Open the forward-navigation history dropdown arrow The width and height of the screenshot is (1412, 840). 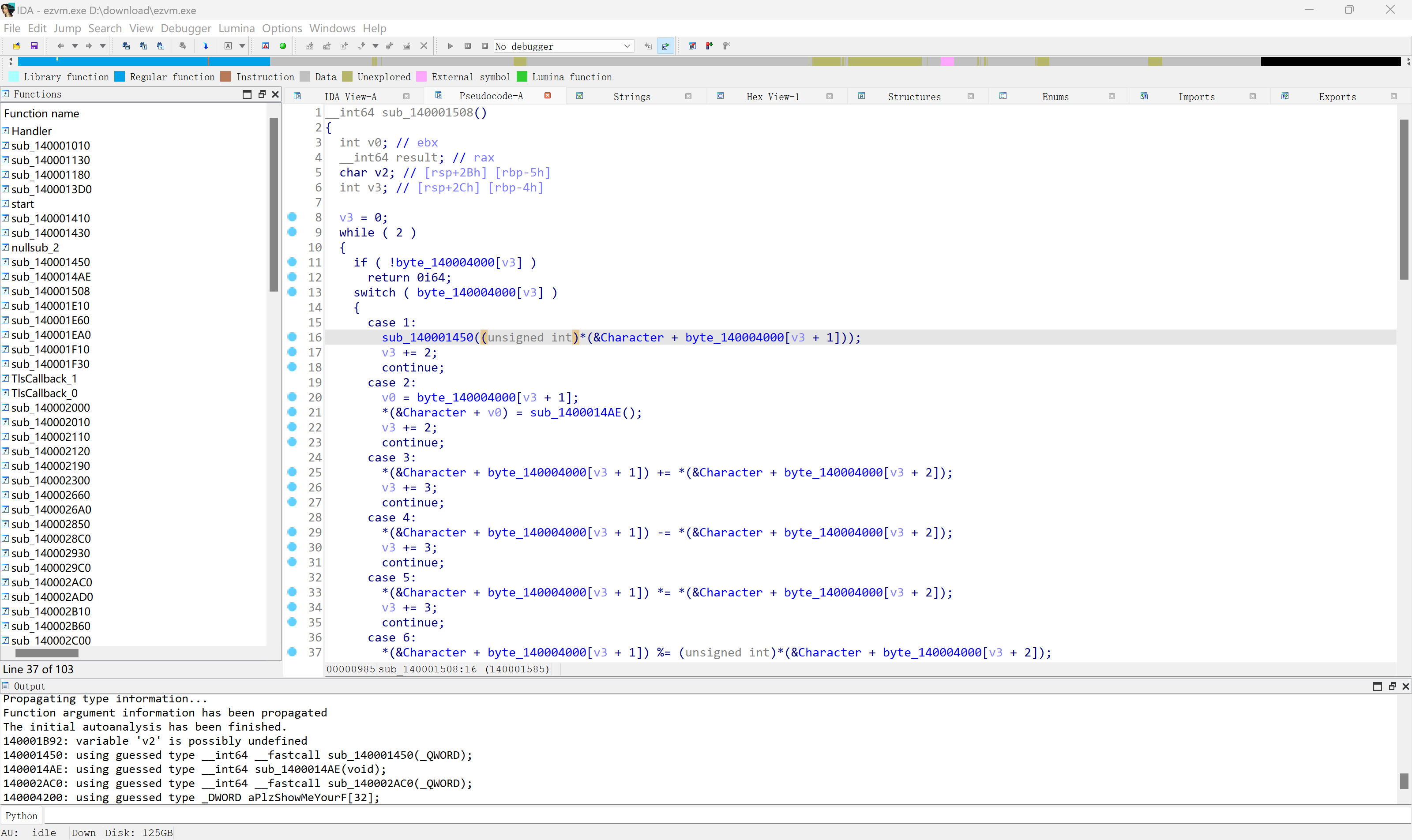102,46
